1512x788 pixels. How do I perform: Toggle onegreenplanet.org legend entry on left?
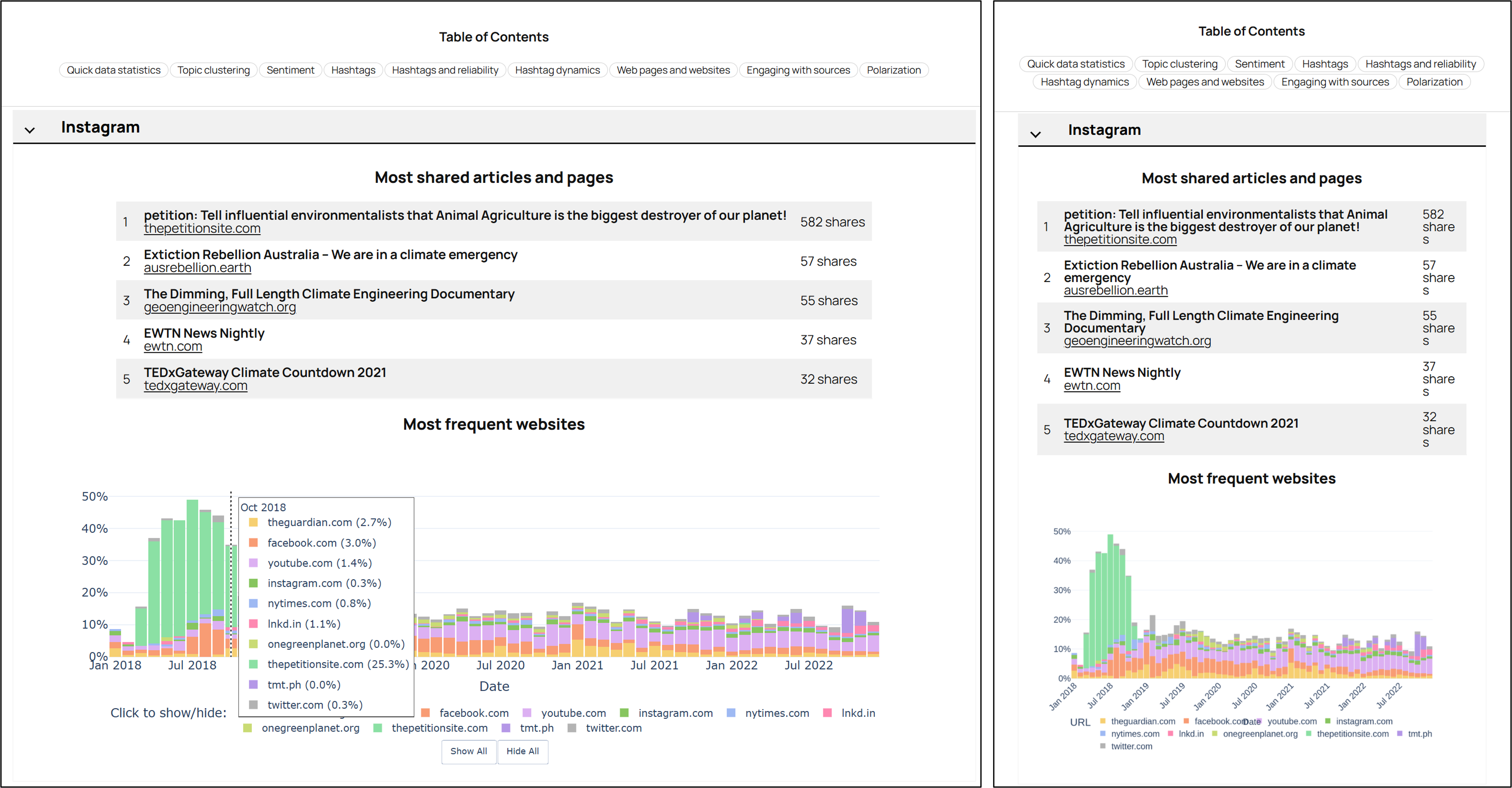pos(310,728)
